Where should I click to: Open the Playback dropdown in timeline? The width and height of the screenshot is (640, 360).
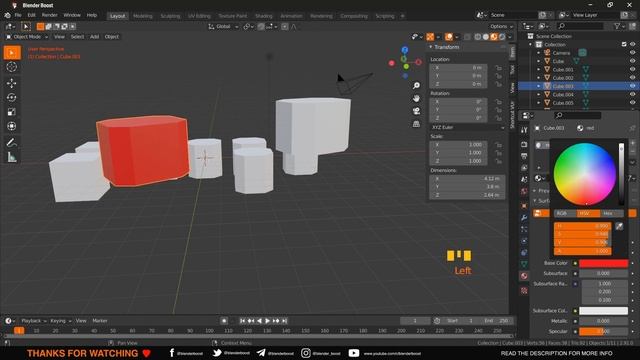pyautogui.click(x=34, y=321)
